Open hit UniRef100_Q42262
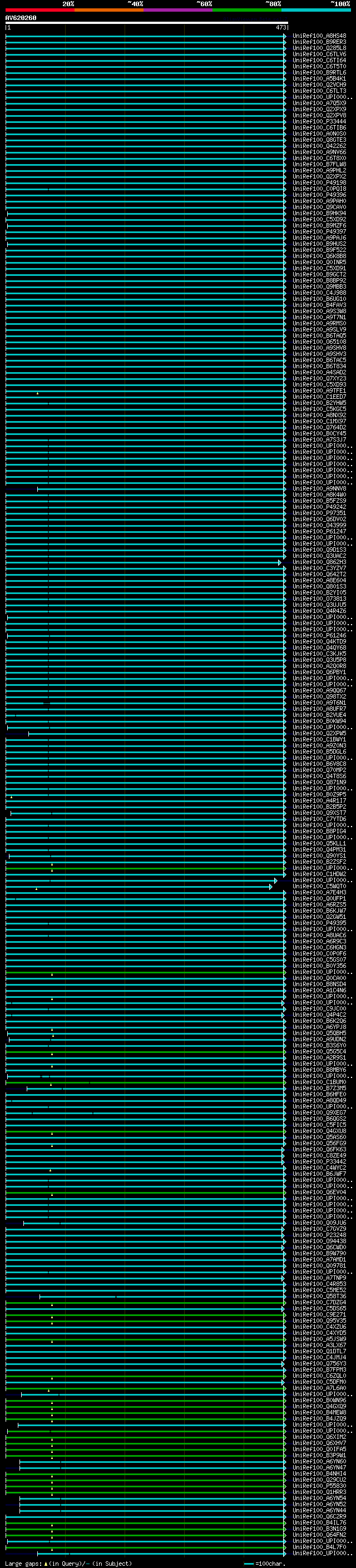 [319, 146]
